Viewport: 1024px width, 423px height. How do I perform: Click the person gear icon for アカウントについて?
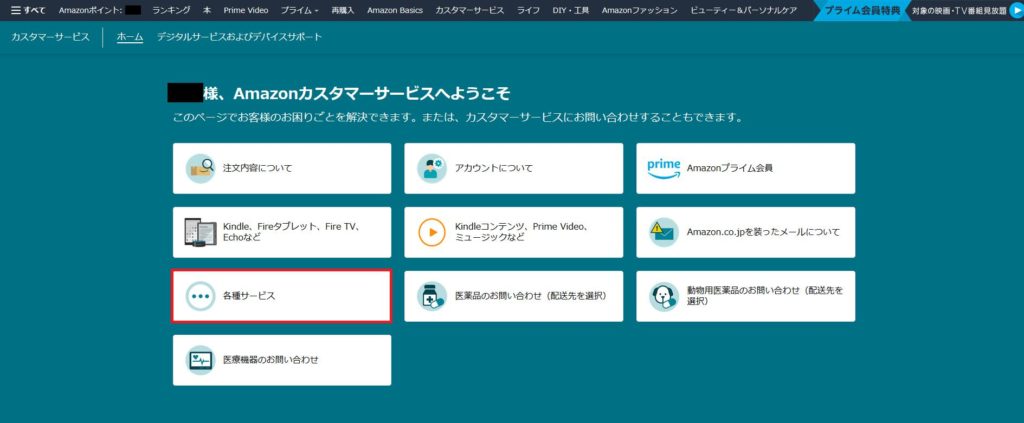[432, 168]
